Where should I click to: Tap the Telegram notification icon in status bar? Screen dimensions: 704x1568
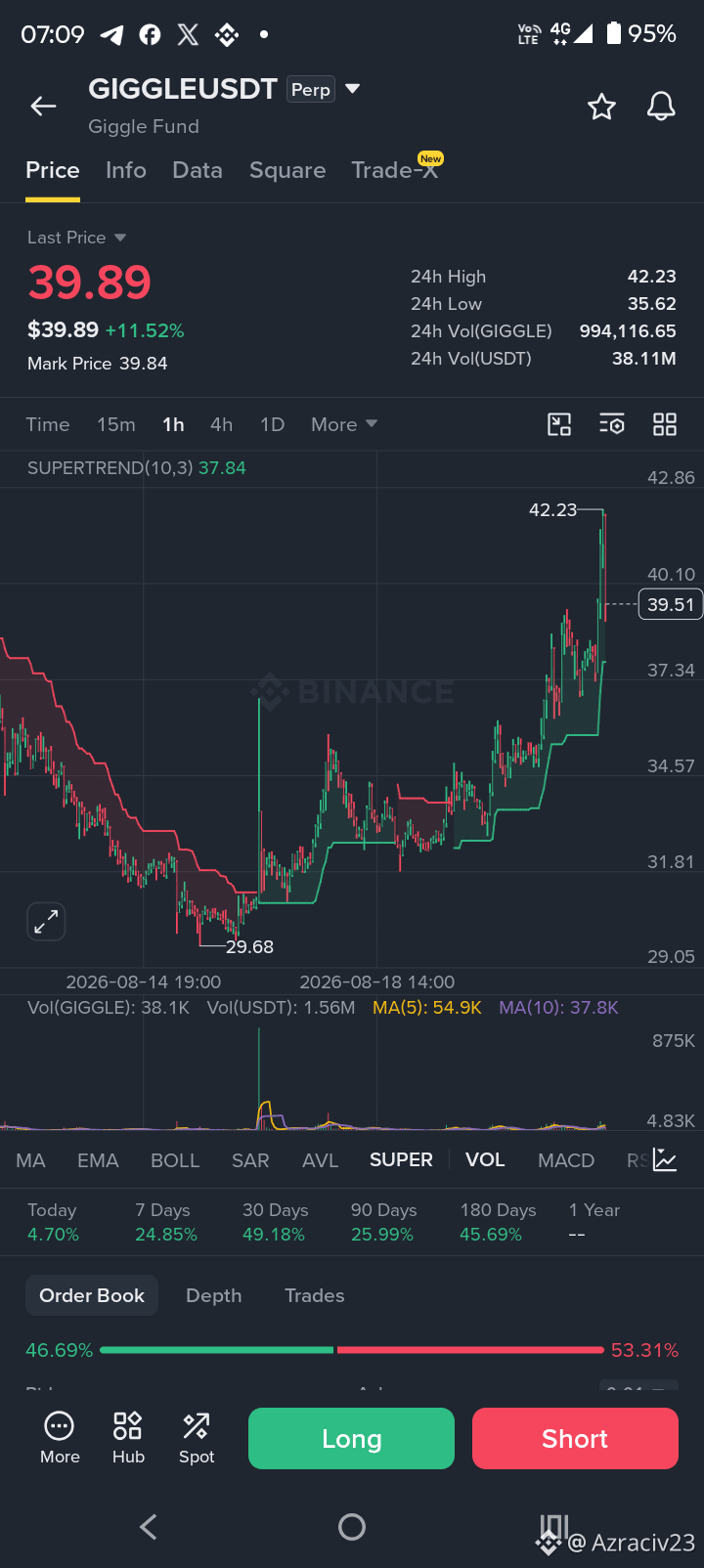(112, 35)
